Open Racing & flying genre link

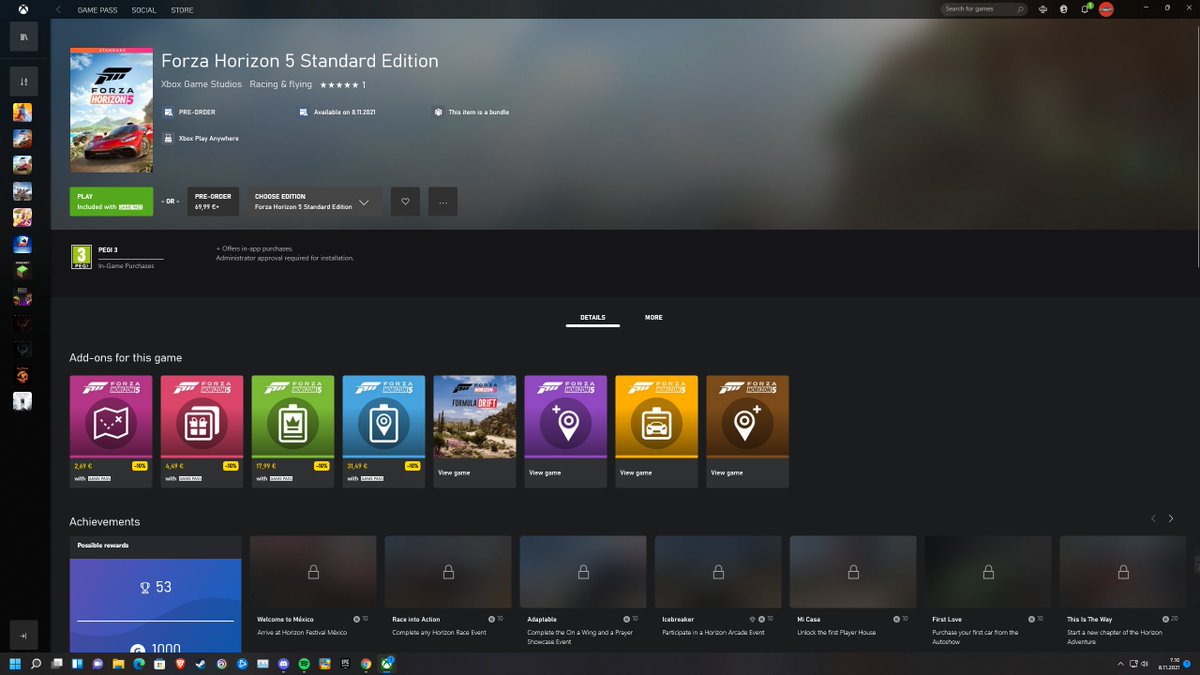click(281, 85)
